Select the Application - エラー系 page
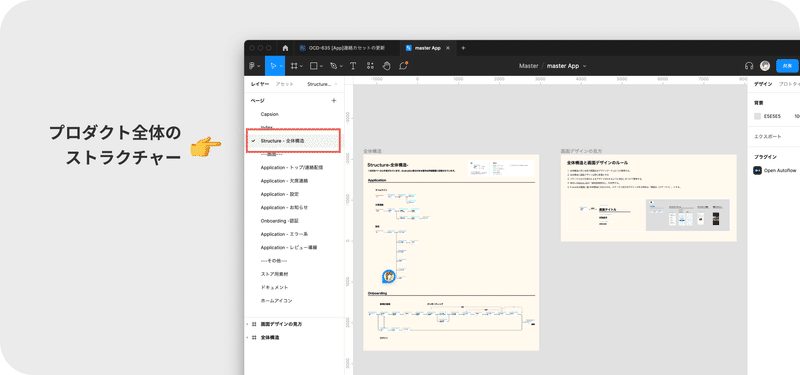The height and width of the screenshot is (375, 800). click(284, 234)
